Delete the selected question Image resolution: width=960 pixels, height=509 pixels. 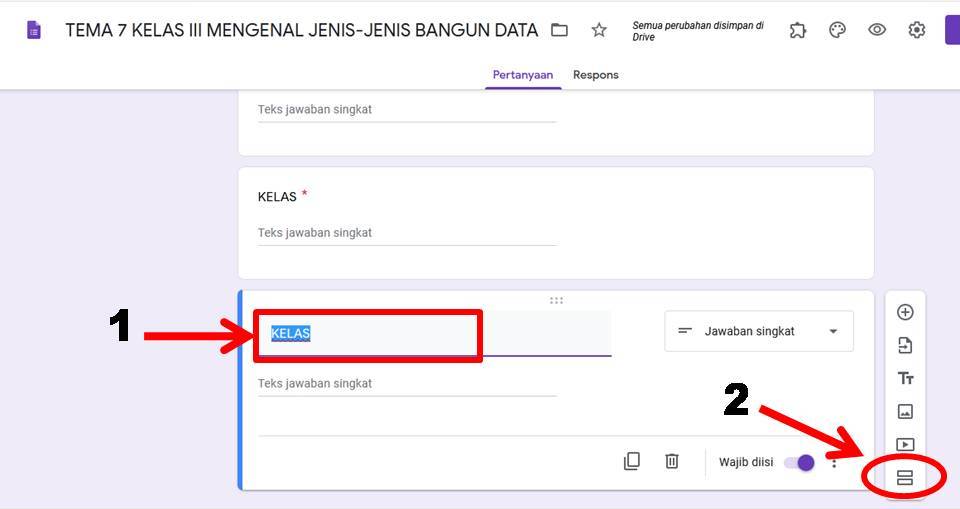coord(672,461)
